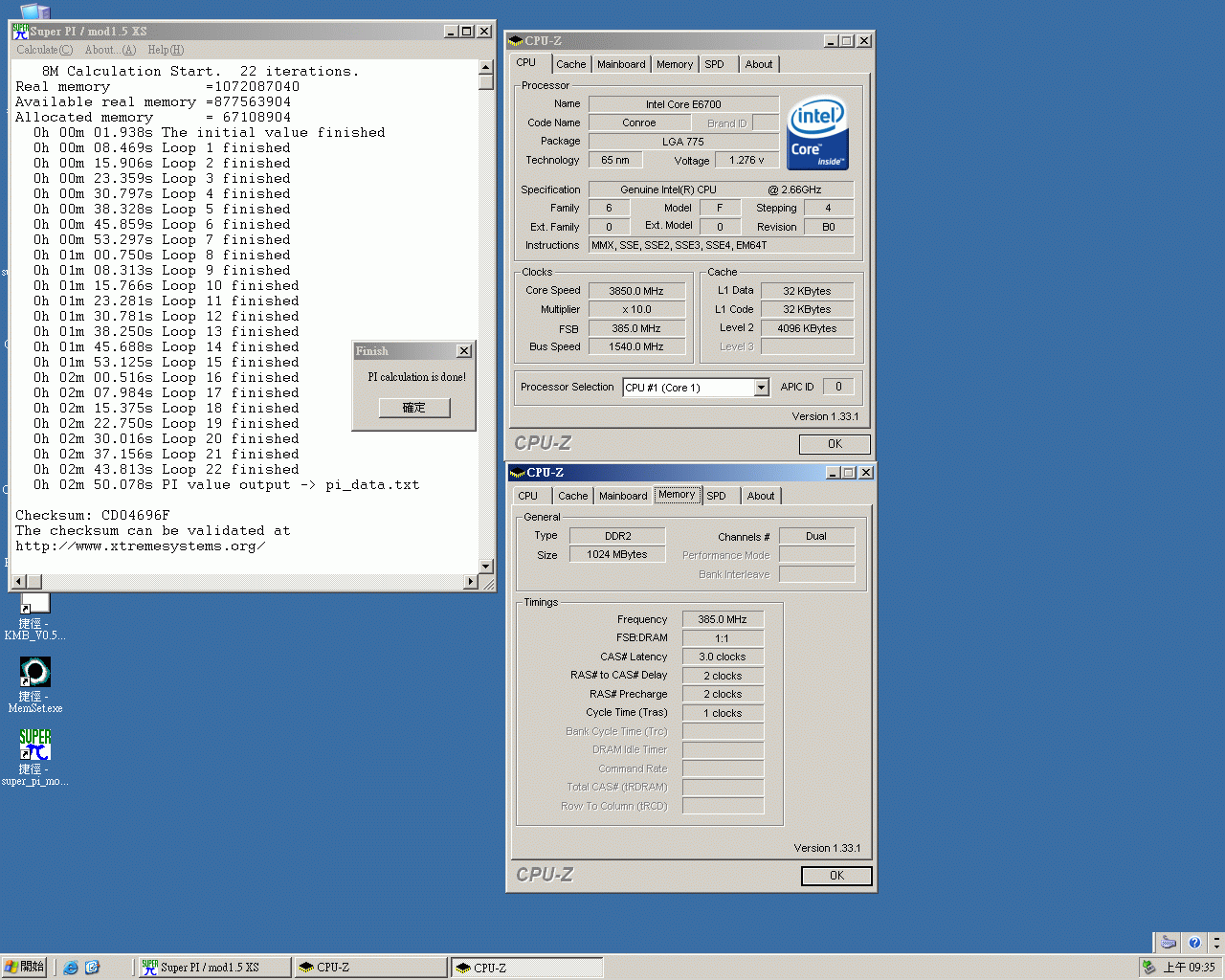Screen dimensions: 1225x980
Task: Switch to Mainboard tab in upper CPU-Z
Action: (x=621, y=64)
